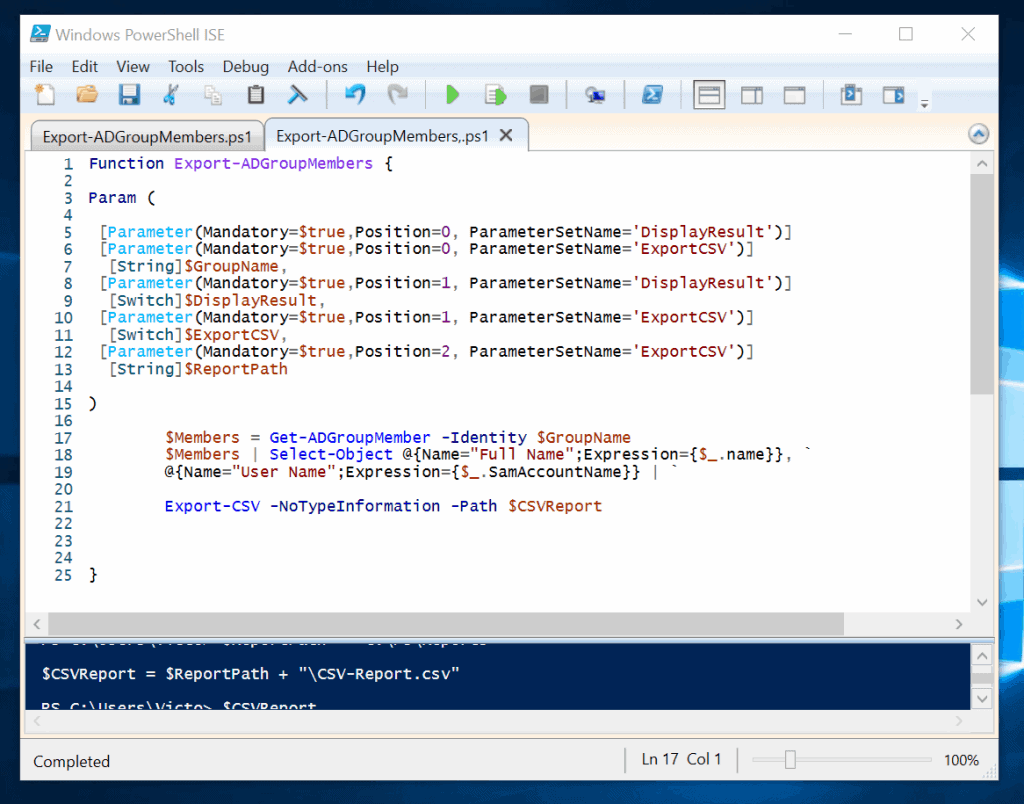Click the Stop Operation icon
The width and height of the screenshot is (1024, 804).
[539, 94]
